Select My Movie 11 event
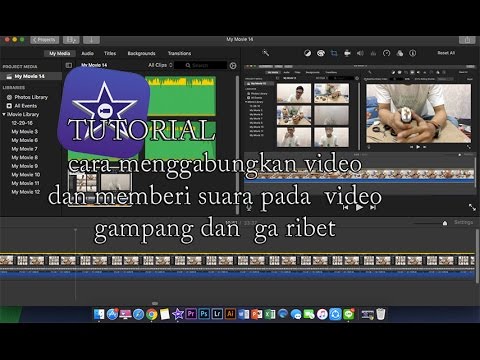Viewport: 480px width, 360px height. pos(26,183)
